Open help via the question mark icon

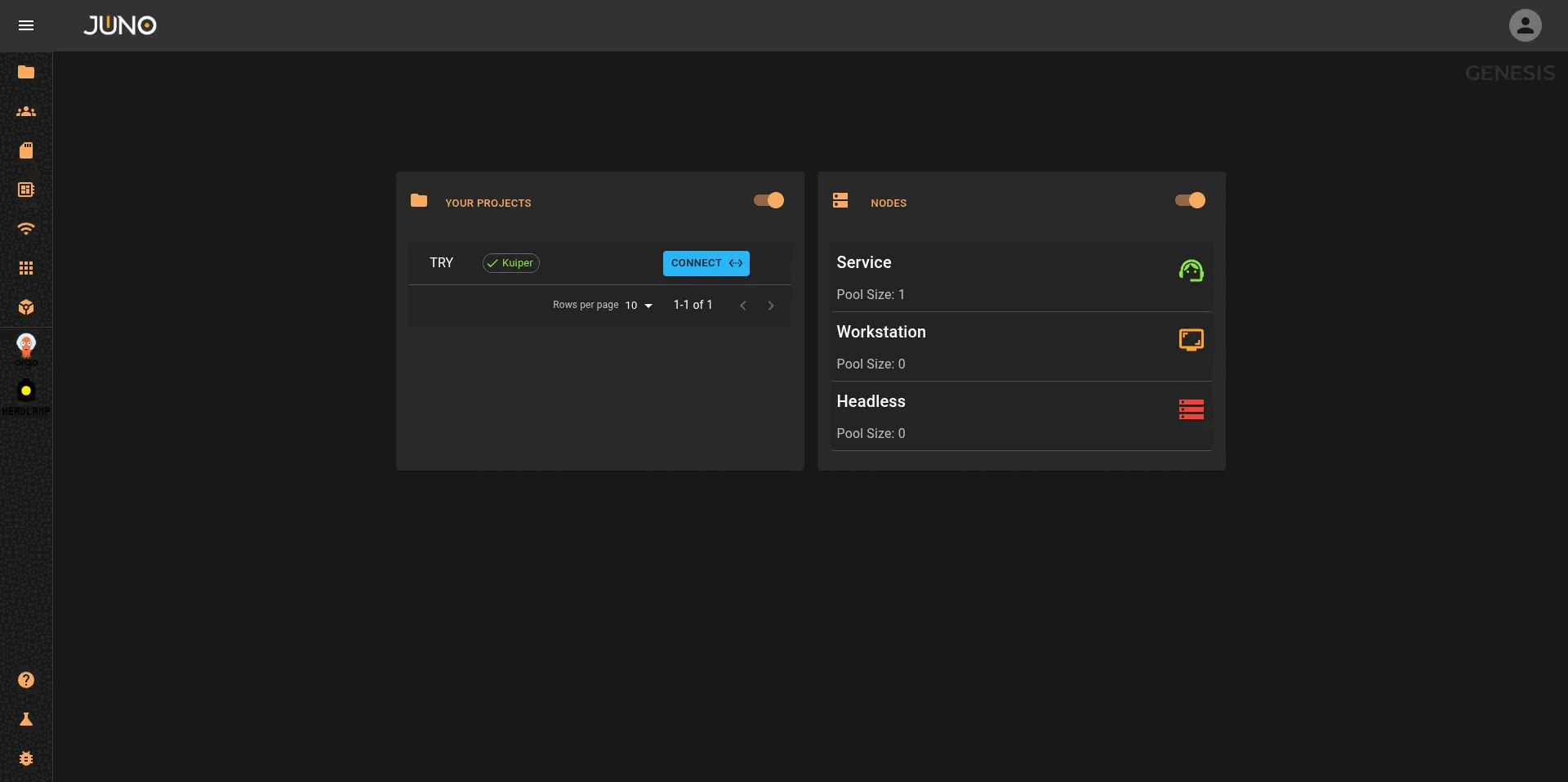[x=26, y=680]
